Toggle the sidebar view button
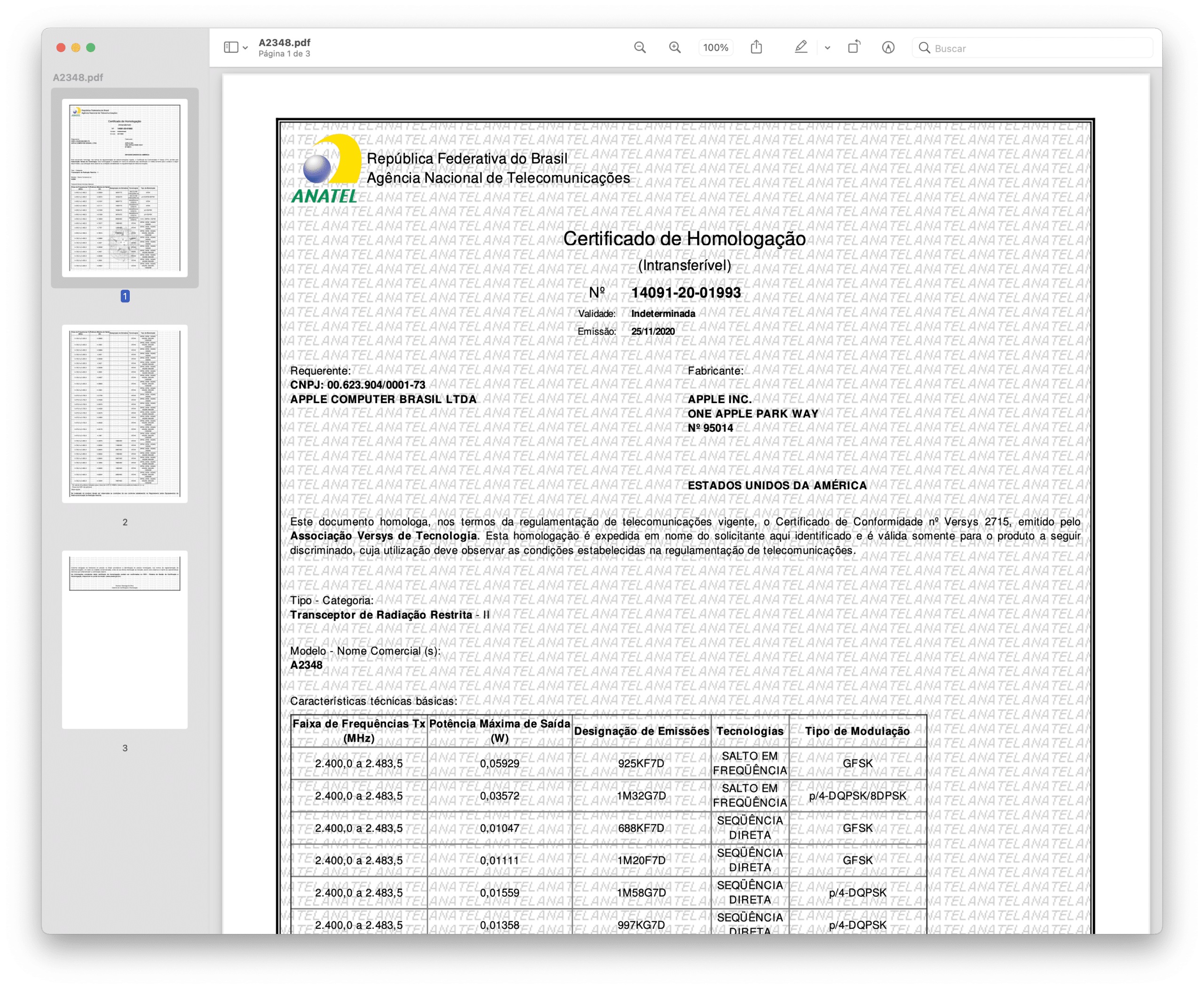The height and width of the screenshot is (989, 1204). [x=231, y=47]
